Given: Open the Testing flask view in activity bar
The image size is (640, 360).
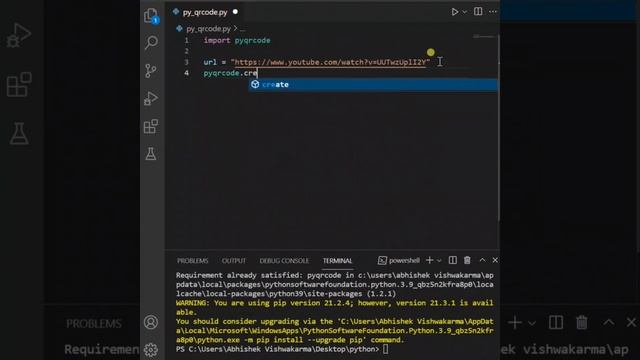Looking at the screenshot, I should 151,154.
